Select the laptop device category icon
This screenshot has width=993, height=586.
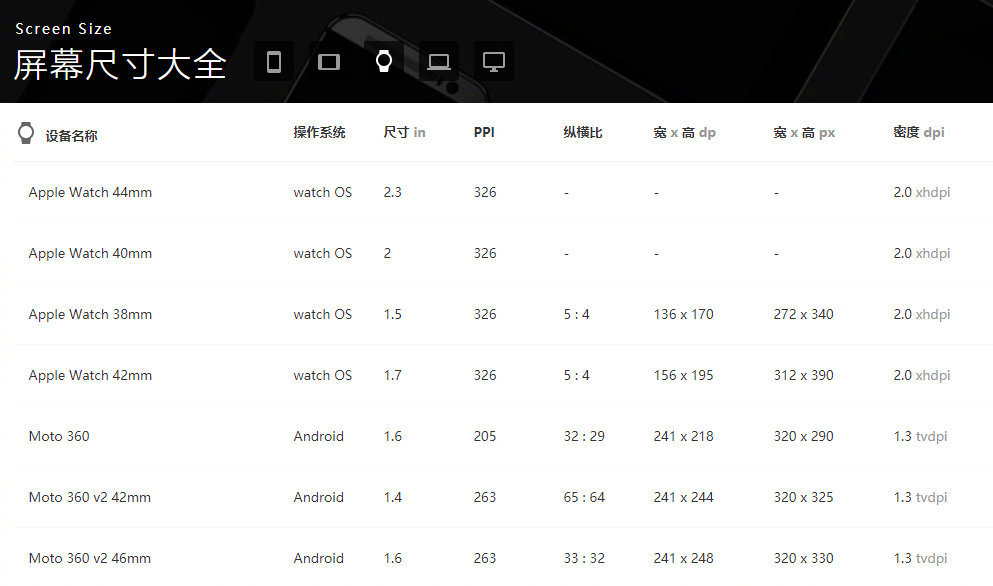click(438, 62)
